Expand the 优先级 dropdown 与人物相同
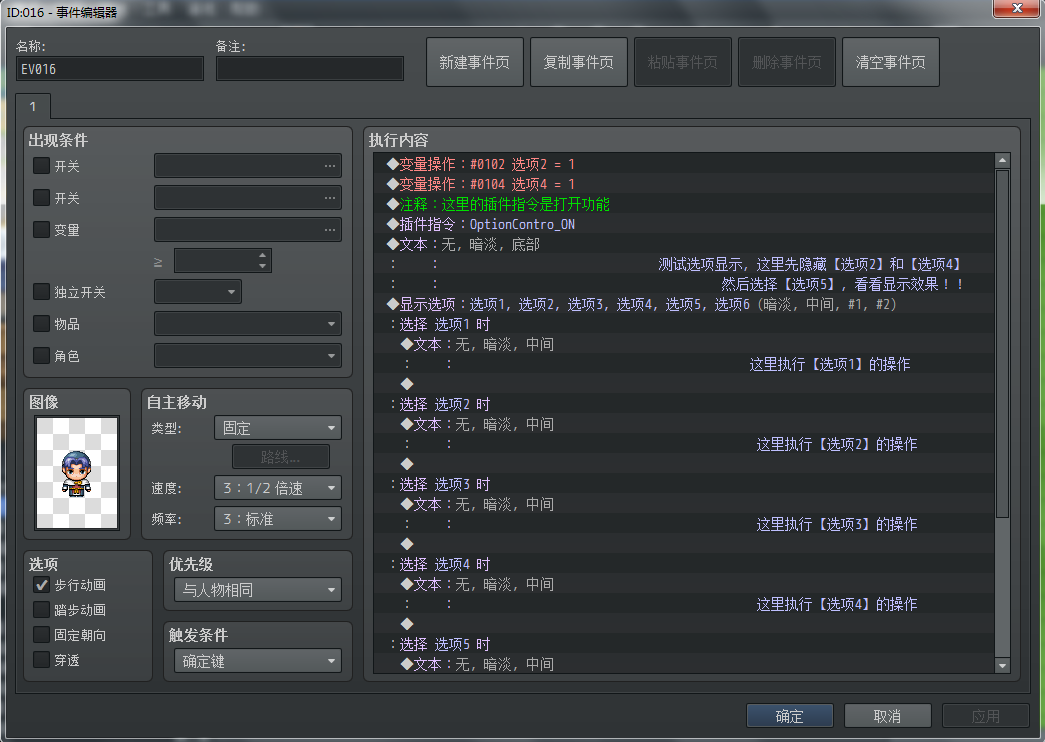Viewport: 1045px width, 742px height. click(x=258, y=590)
